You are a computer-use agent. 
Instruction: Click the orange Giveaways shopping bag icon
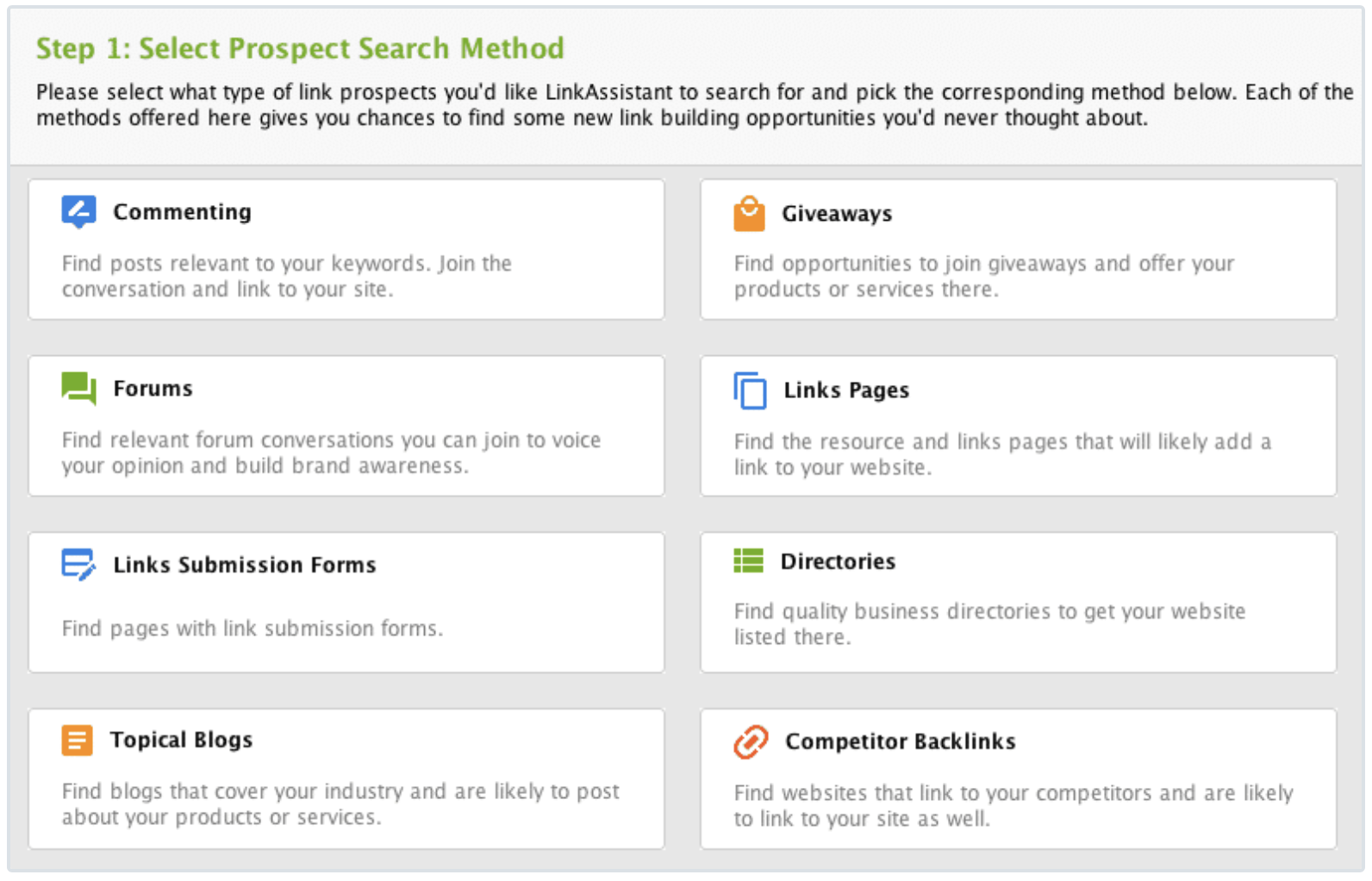coord(749,214)
